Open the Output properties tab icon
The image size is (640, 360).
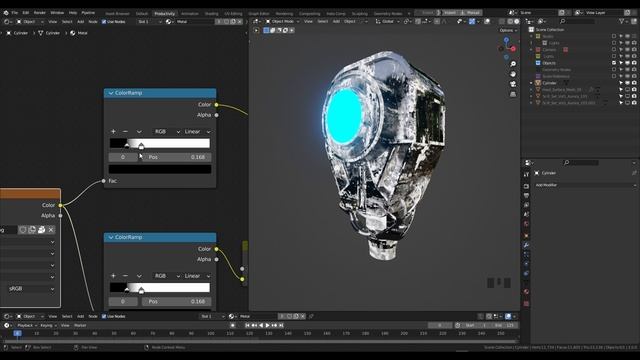[x=526, y=196]
